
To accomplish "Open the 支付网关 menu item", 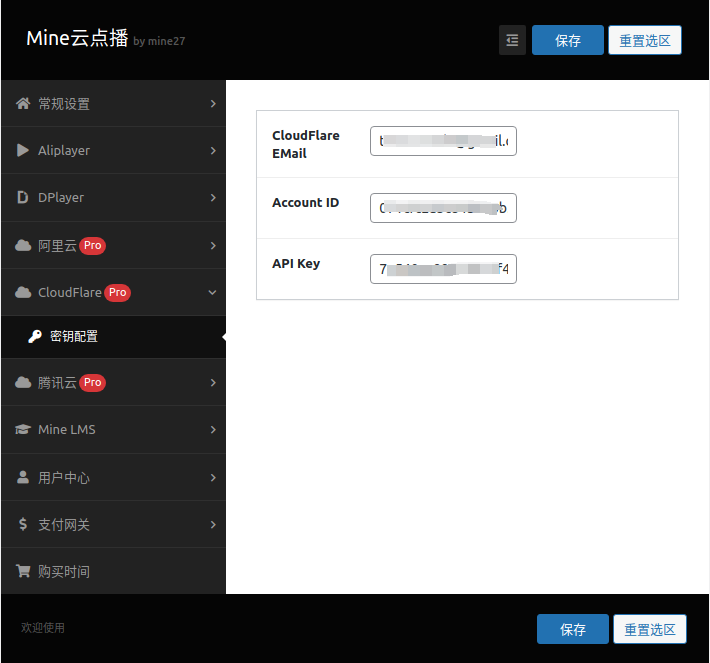I will tap(114, 524).
